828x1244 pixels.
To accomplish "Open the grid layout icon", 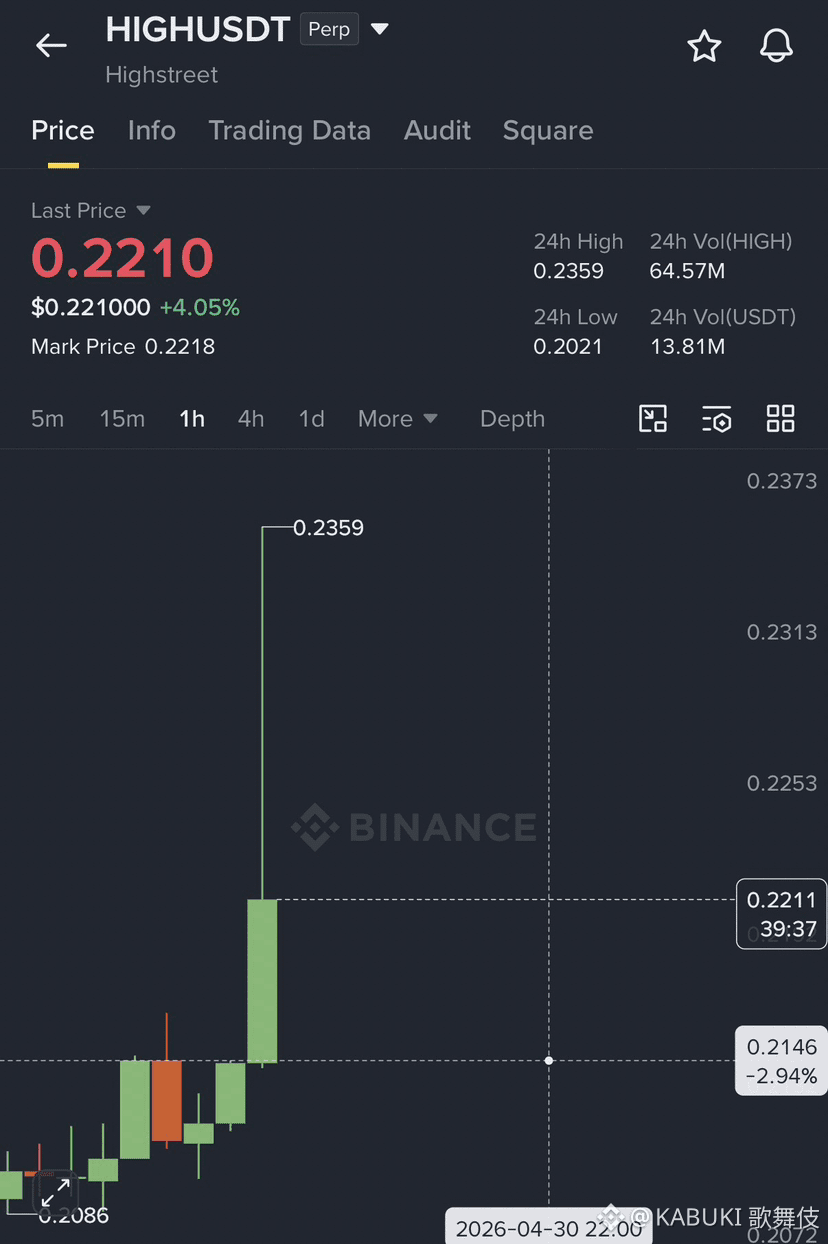I will tap(780, 419).
